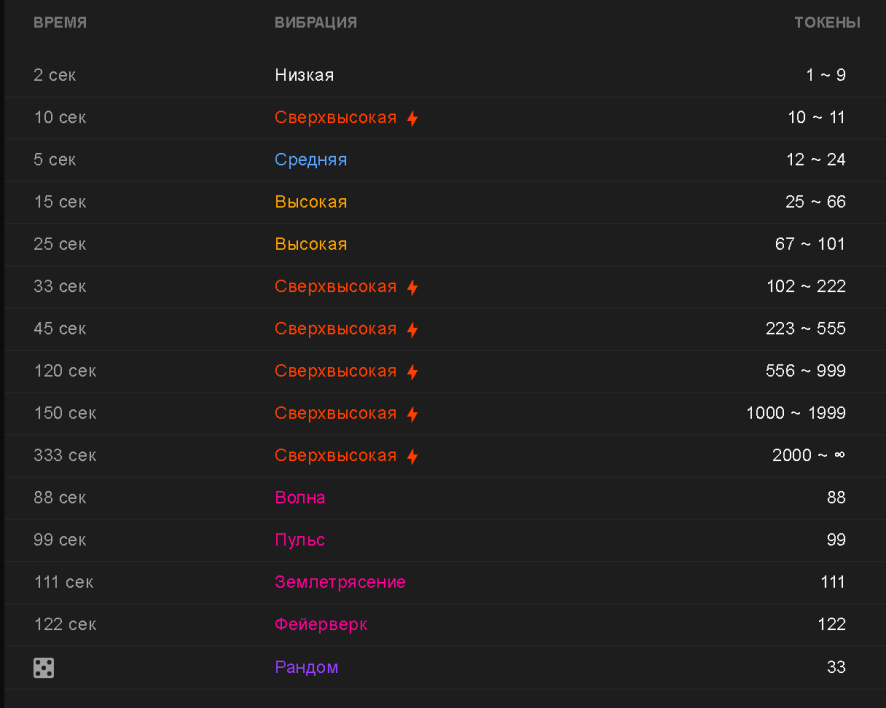Click the ВИБРАЦИЯ column header
This screenshot has width=886, height=708.
point(316,23)
